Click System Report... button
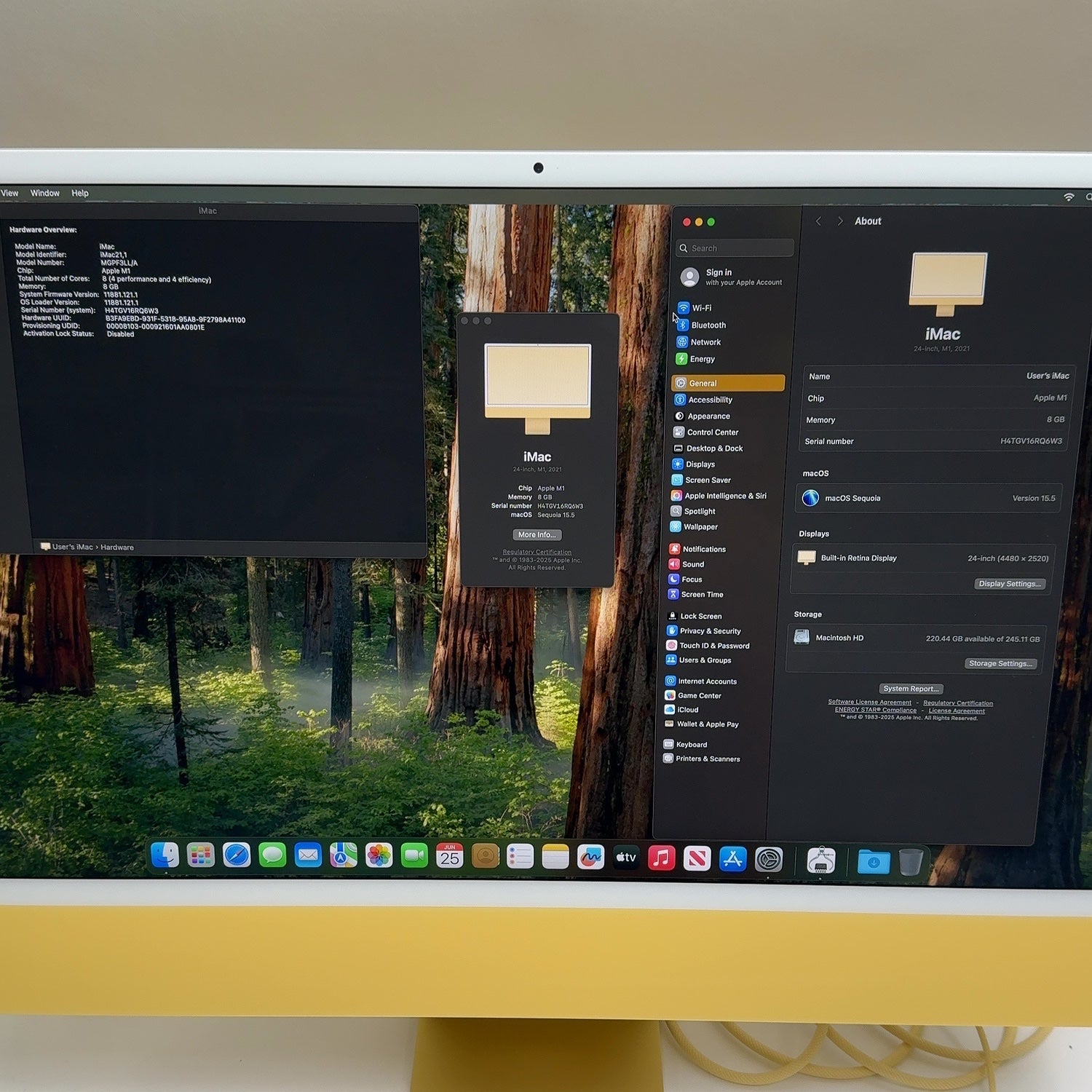Viewport: 1092px width, 1092px height. tap(911, 689)
